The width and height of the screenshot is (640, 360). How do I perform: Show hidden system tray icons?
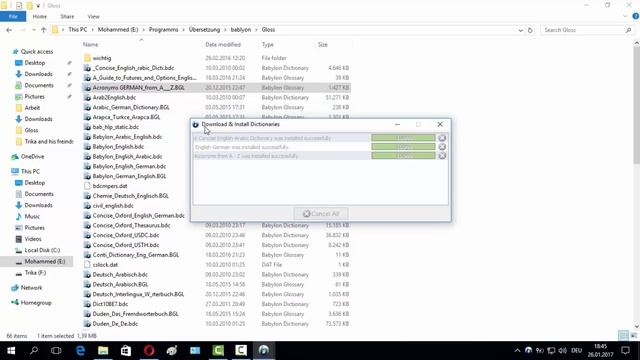click(517, 350)
